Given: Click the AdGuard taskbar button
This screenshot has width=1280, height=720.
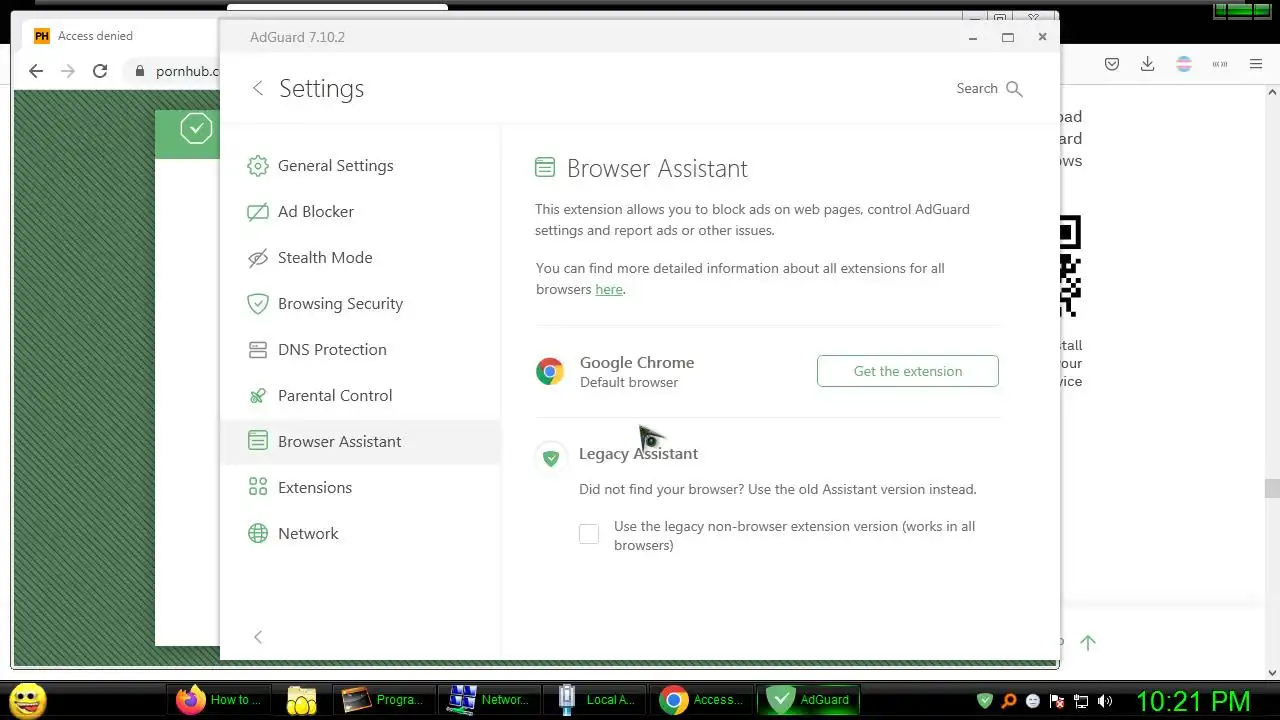Looking at the screenshot, I should pos(809,700).
